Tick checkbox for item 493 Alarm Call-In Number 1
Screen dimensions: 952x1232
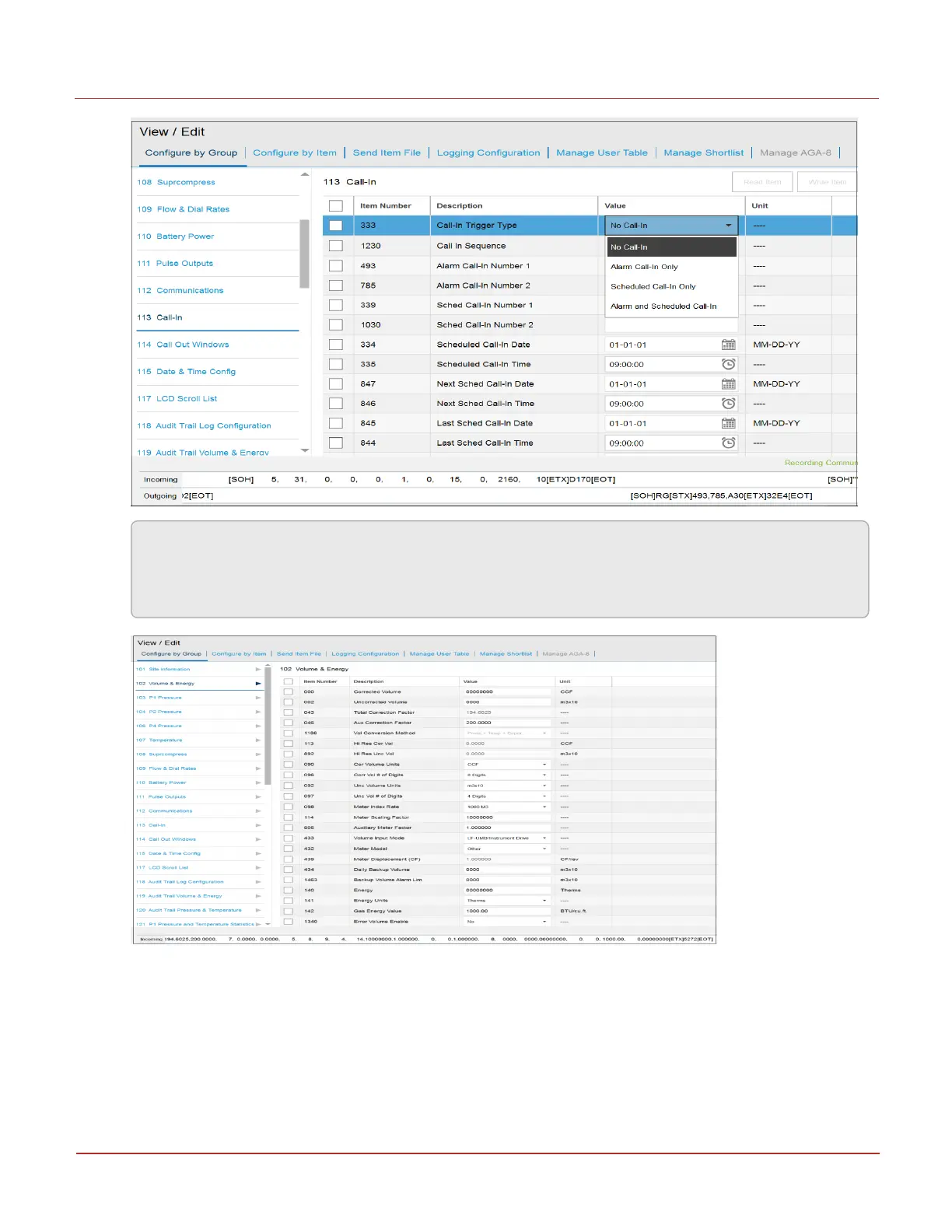336,266
